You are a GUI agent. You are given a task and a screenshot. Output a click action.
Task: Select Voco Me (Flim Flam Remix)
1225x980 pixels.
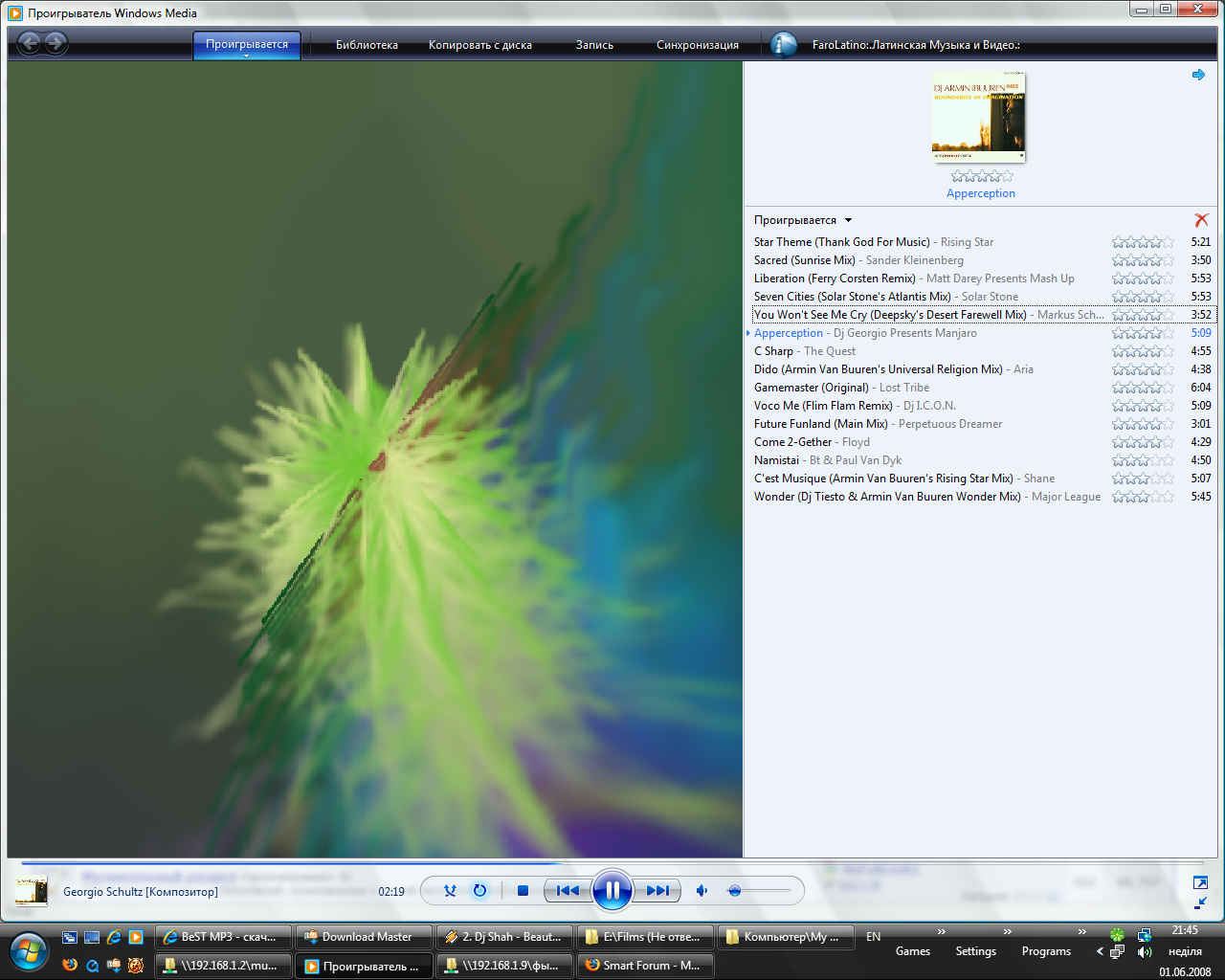982,406
